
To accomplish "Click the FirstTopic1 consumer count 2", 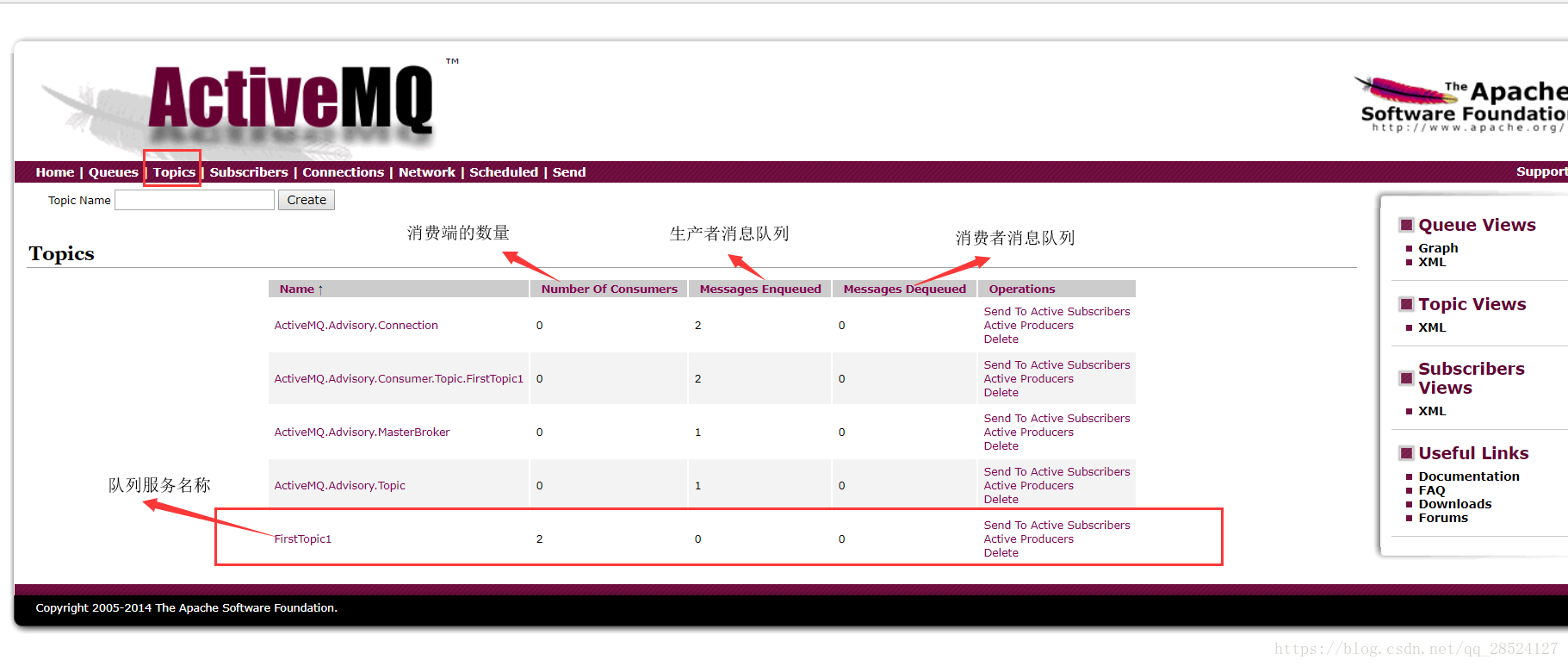I will 540,539.
